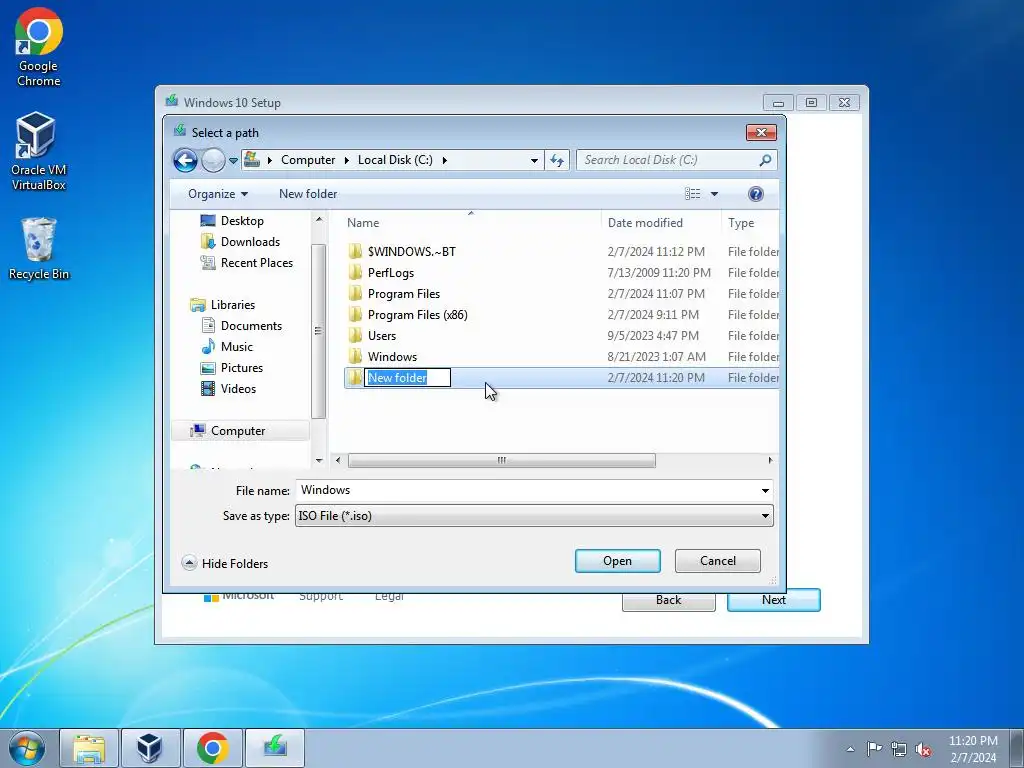Click the $WINDOWS.~BT folder icon
The width and height of the screenshot is (1024, 768).
pos(355,251)
